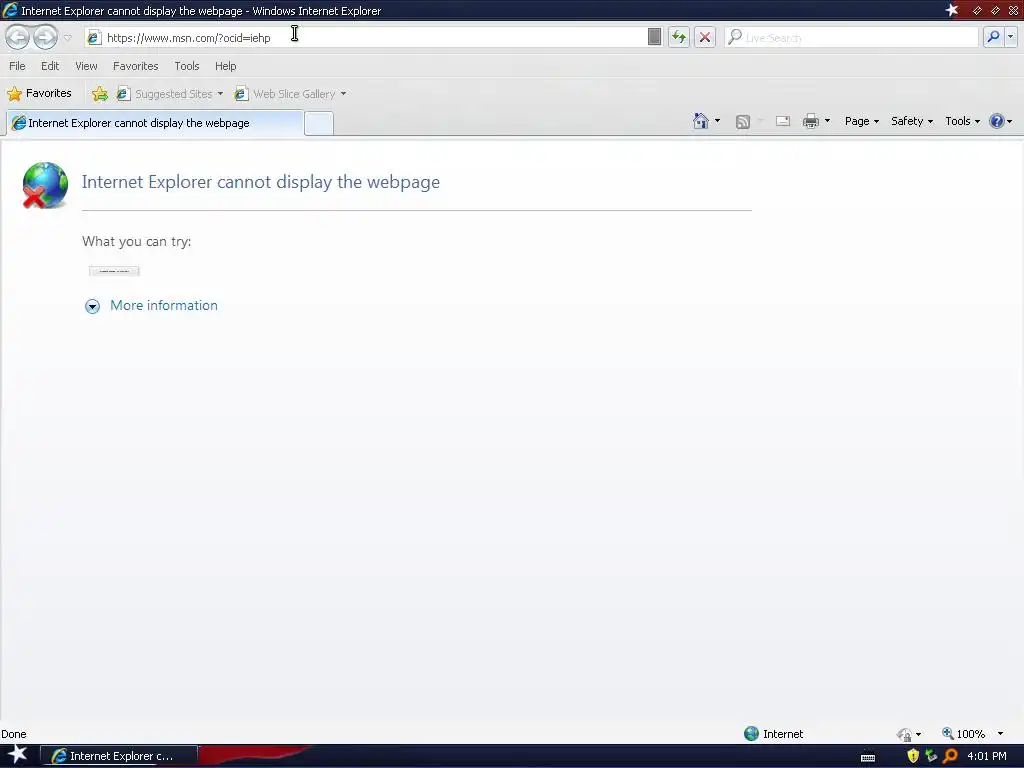Open a new blank tab

tap(319, 123)
